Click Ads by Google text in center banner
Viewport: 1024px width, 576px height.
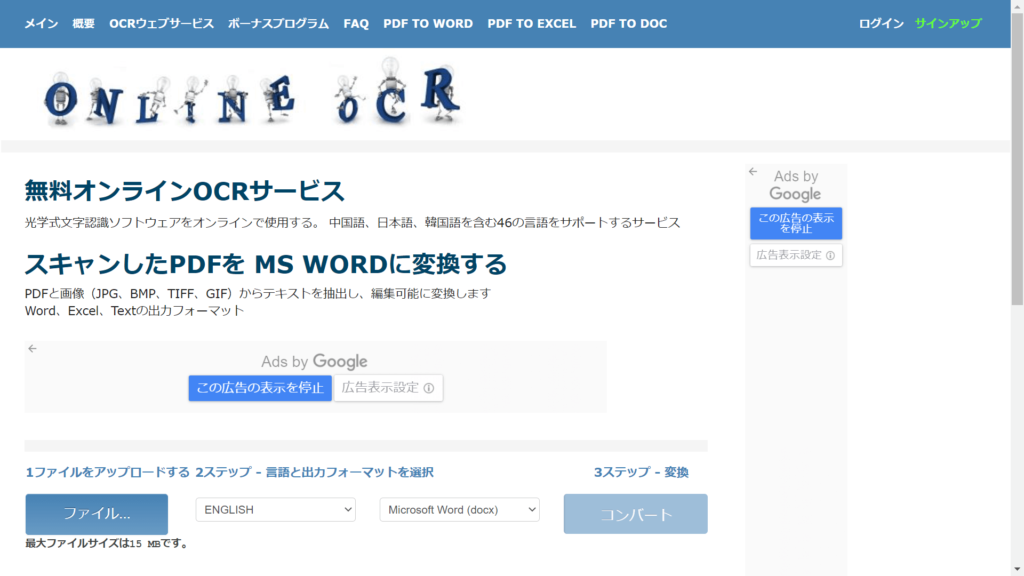click(314, 361)
